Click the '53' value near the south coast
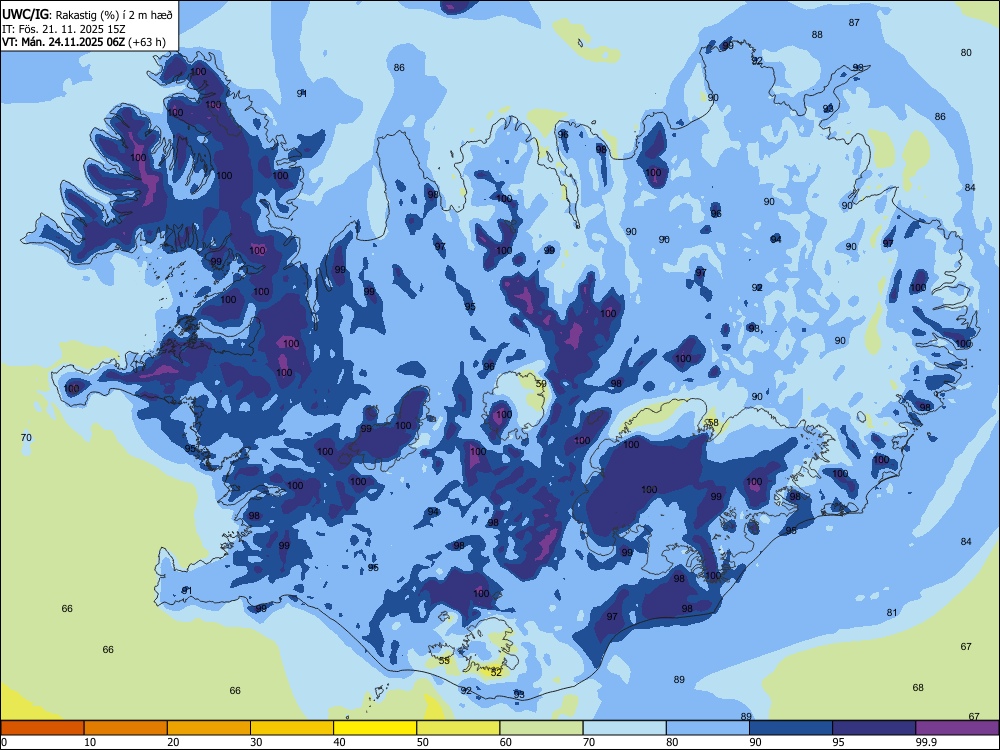The width and height of the screenshot is (1000, 750). [x=444, y=661]
